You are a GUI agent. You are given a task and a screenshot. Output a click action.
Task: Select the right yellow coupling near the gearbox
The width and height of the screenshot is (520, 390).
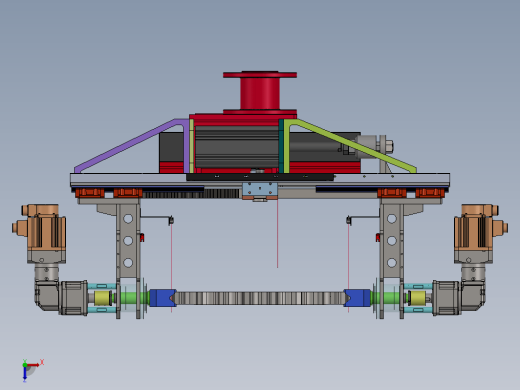click(x=417, y=298)
